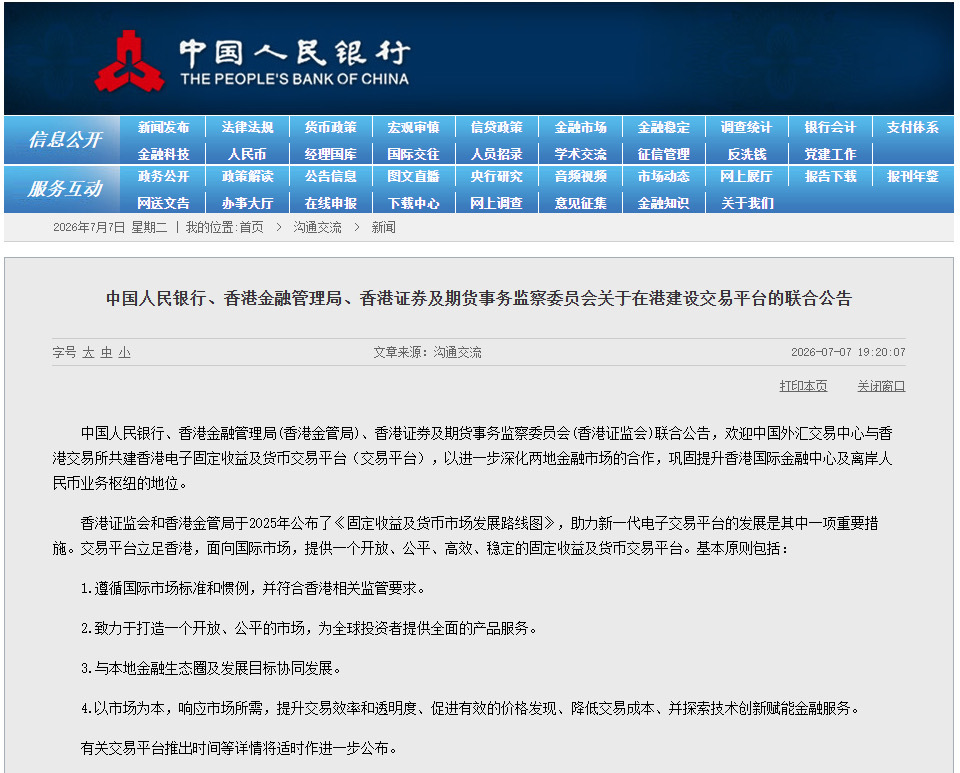Set font size to large 大
Viewport: 960px width, 773px height.
click(x=88, y=352)
